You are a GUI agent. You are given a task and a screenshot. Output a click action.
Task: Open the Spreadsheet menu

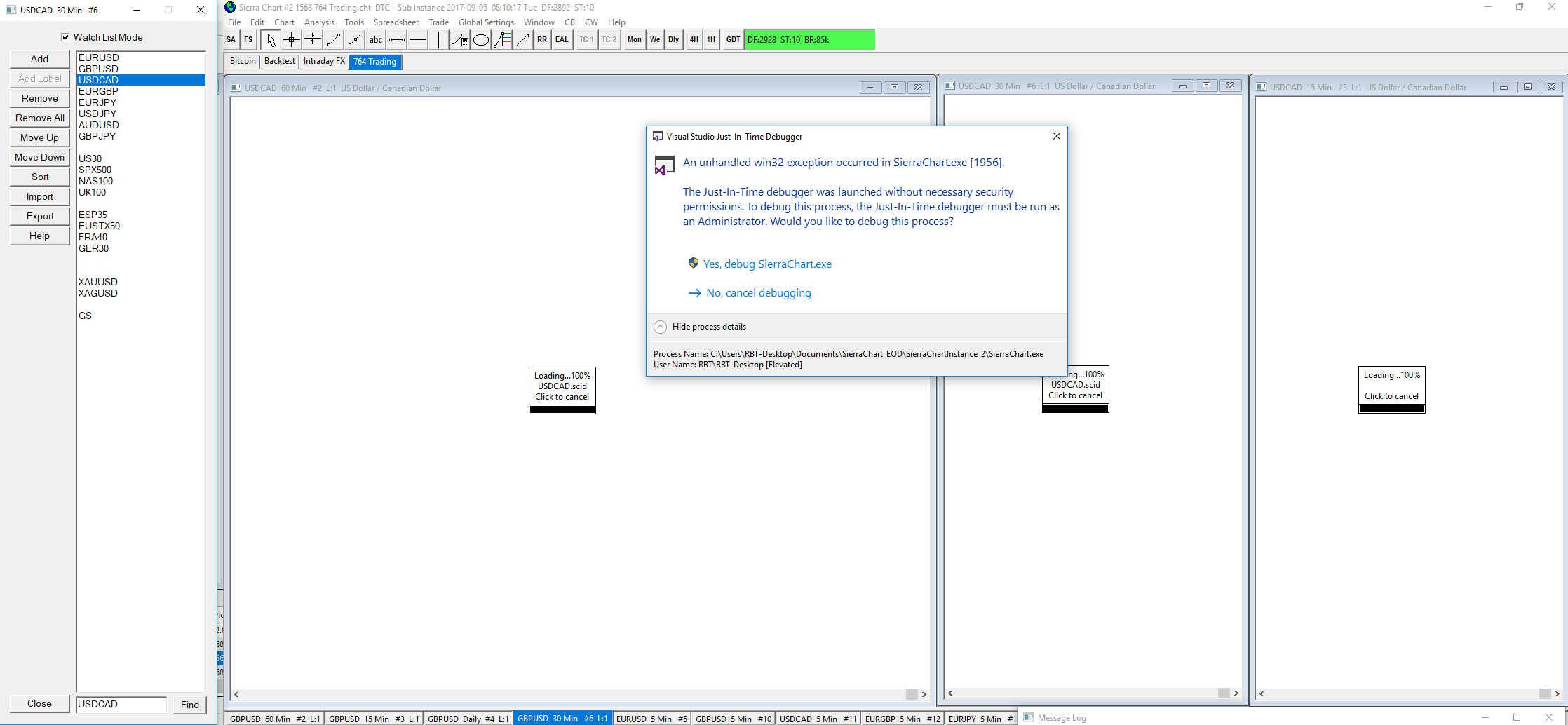396,22
